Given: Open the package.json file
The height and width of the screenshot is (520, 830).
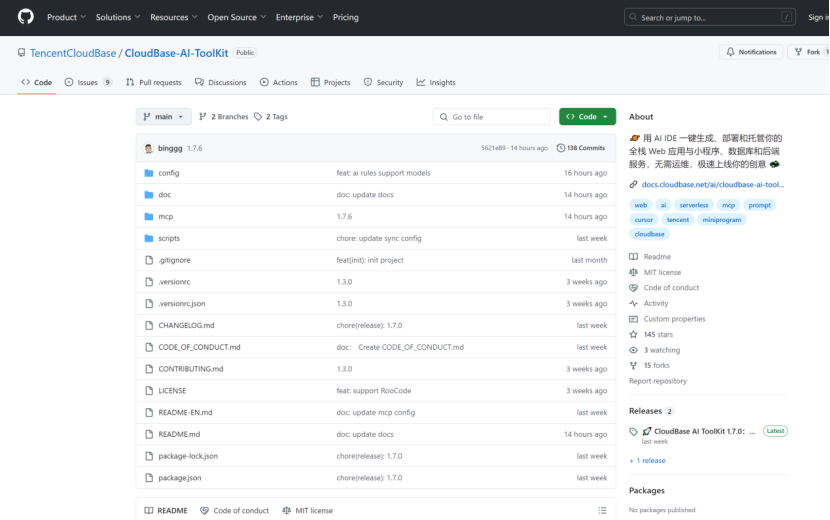Looking at the screenshot, I should (179, 478).
